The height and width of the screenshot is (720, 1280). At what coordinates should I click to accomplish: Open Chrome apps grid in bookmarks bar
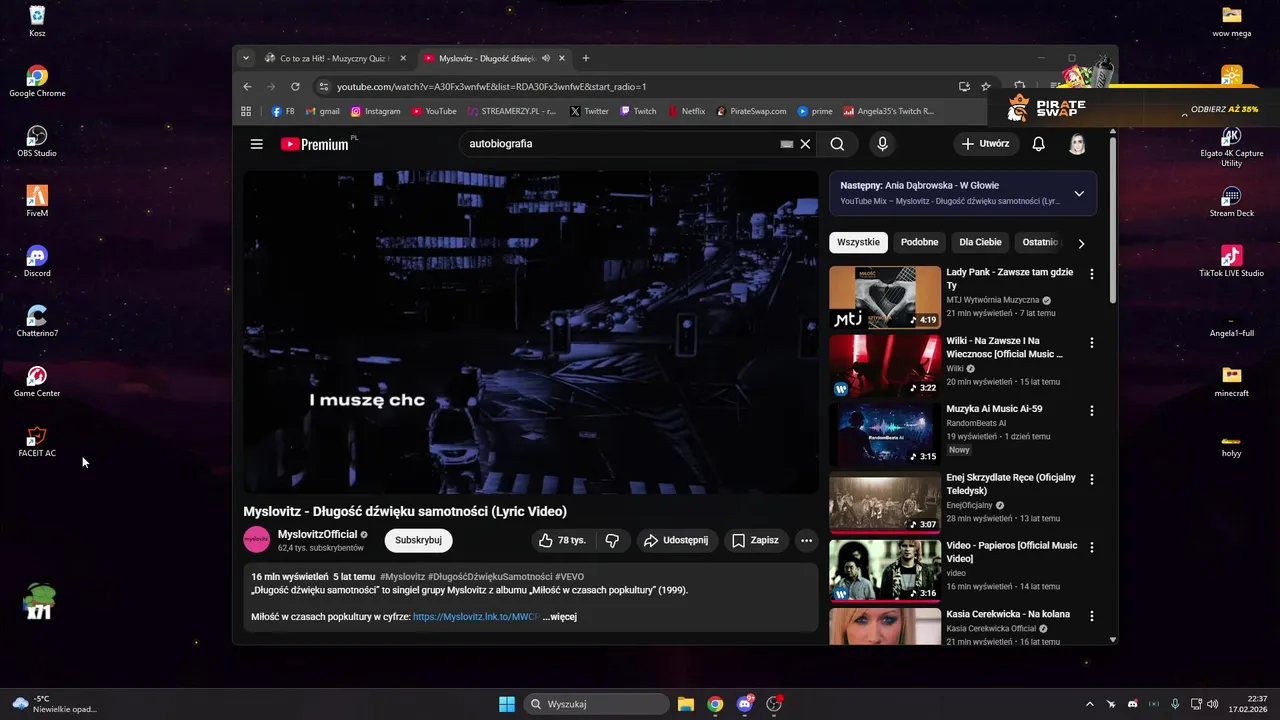click(246, 111)
